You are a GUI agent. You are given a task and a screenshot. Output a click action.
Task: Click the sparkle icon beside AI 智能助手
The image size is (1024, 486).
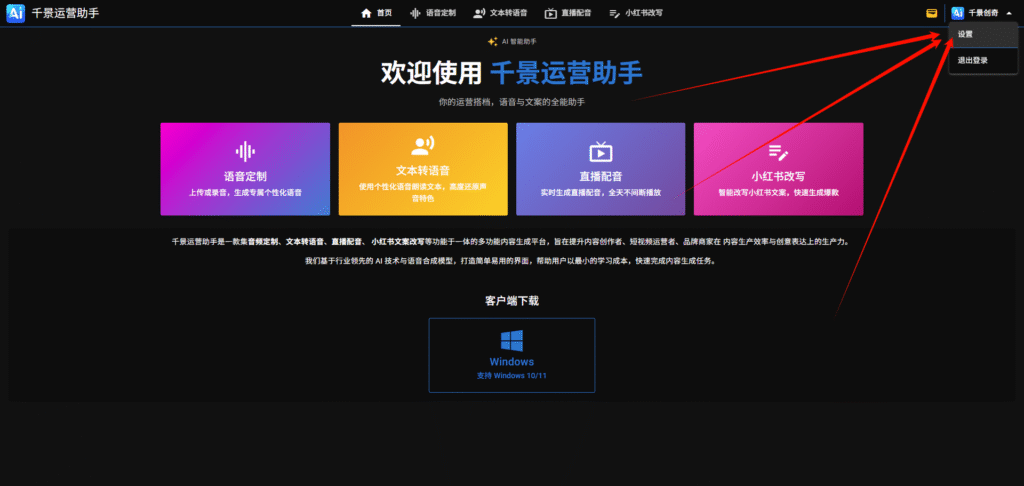point(492,42)
